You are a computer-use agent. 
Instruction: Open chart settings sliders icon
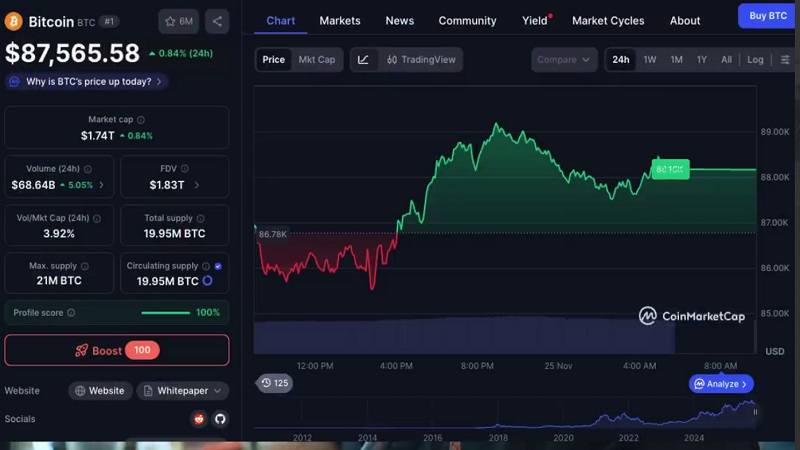click(x=785, y=60)
